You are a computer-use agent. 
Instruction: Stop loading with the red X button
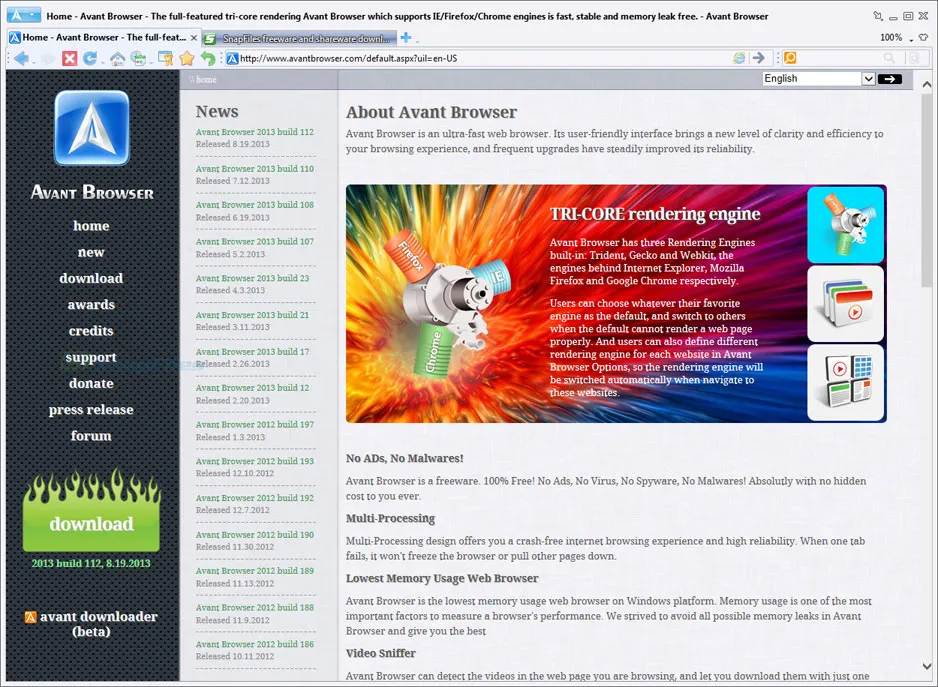click(x=70, y=58)
